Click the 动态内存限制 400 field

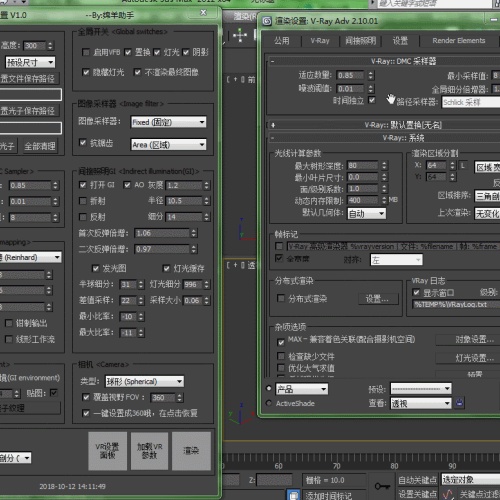(363, 200)
